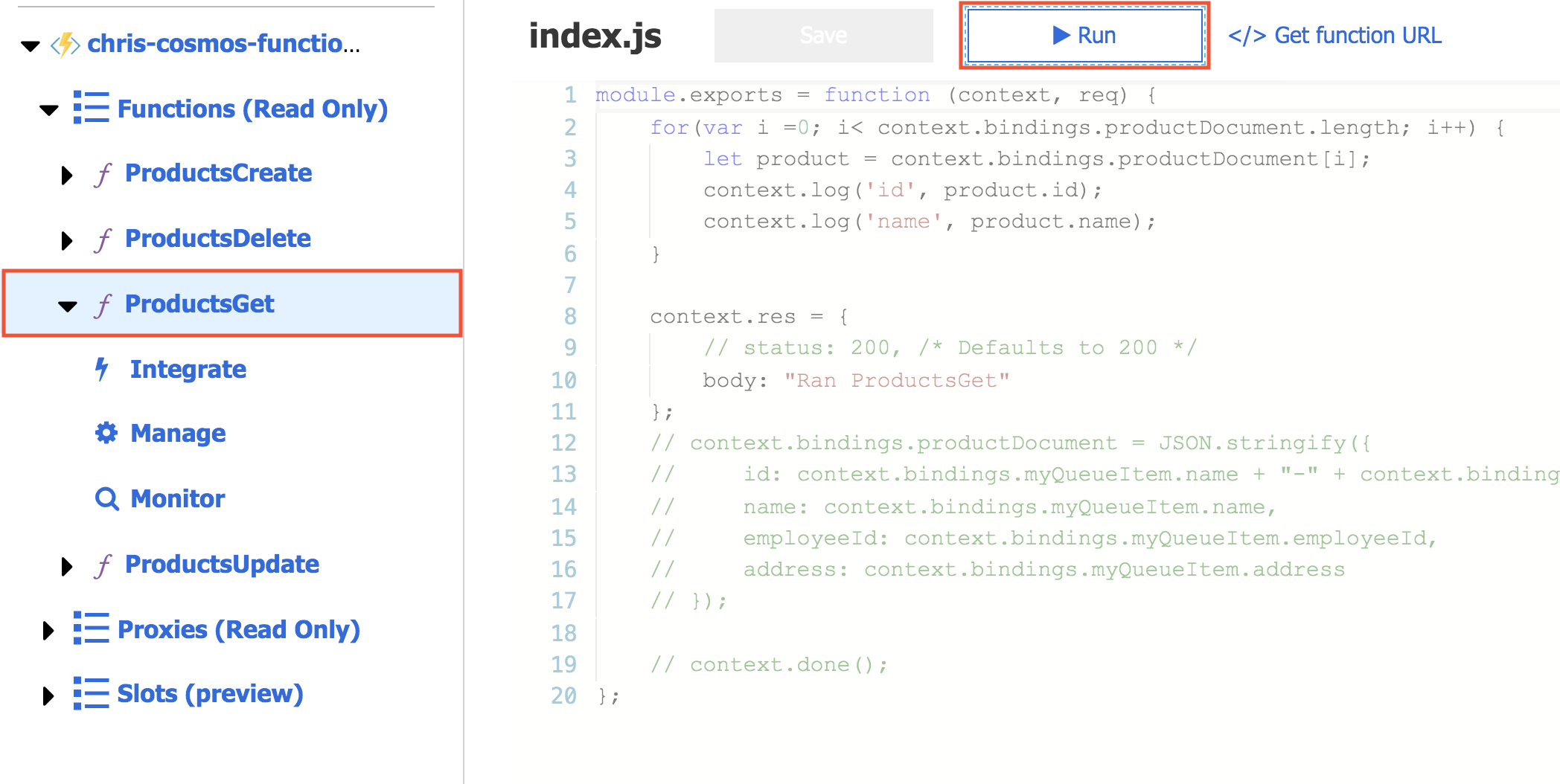
Task: Select the ProductsDelete function label
Action: [x=217, y=239]
